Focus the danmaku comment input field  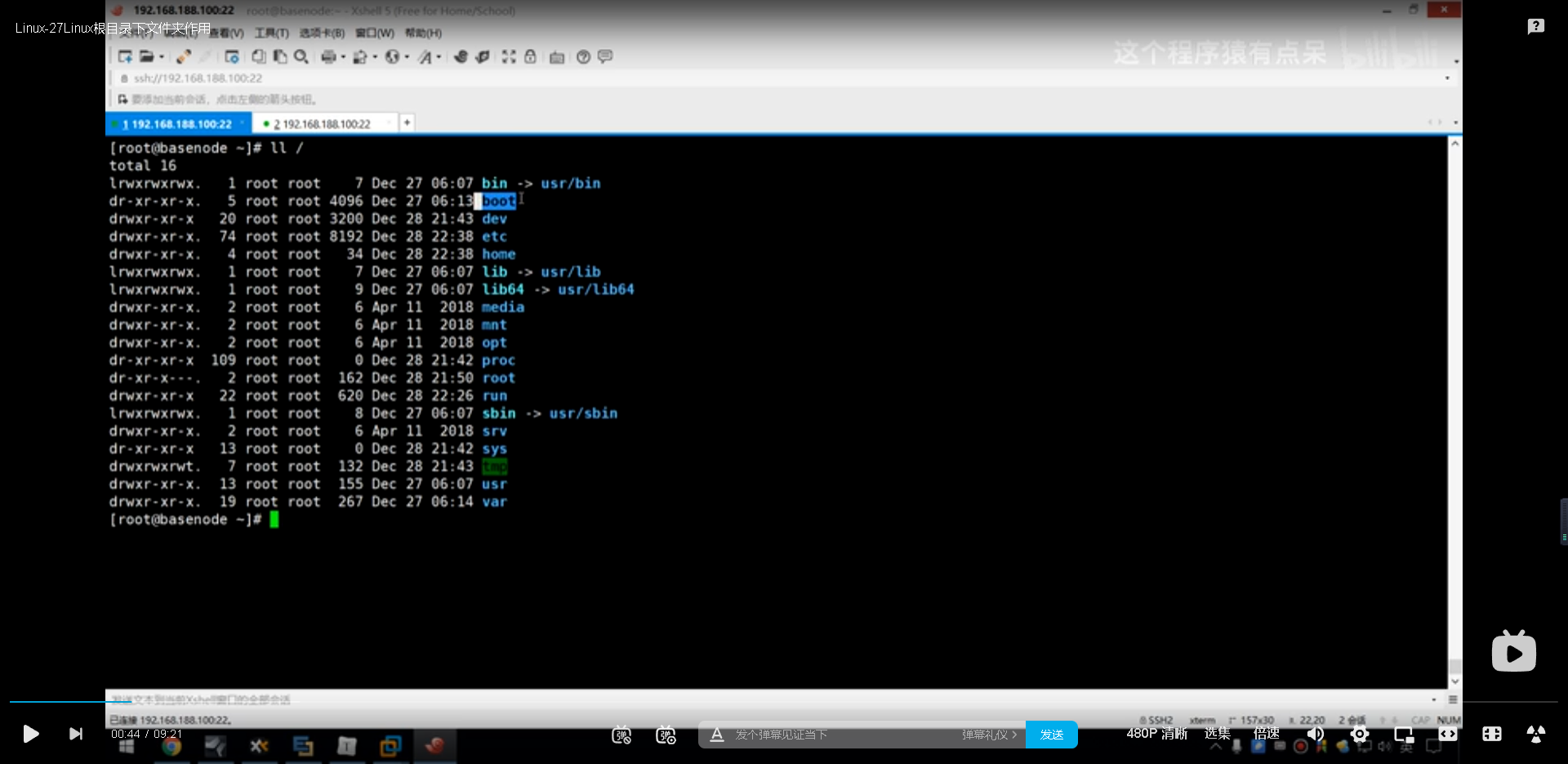click(x=841, y=735)
